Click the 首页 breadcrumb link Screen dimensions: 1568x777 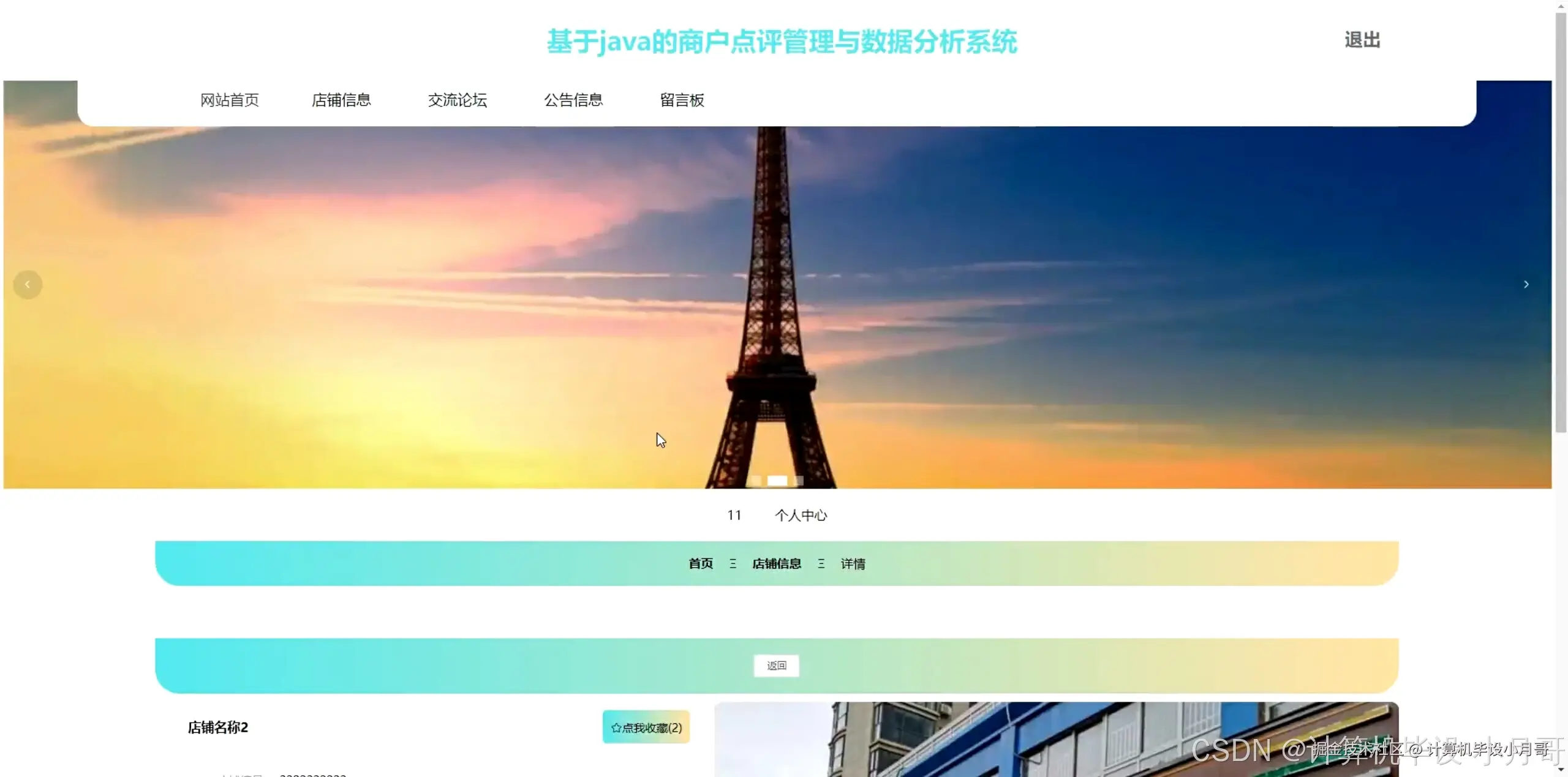[x=701, y=564]
